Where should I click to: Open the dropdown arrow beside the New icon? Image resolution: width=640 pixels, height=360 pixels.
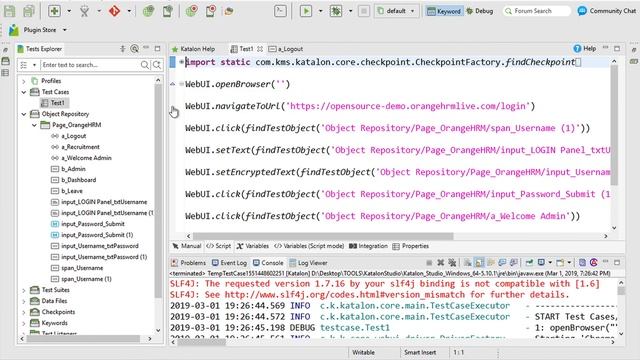coord(69,11)
